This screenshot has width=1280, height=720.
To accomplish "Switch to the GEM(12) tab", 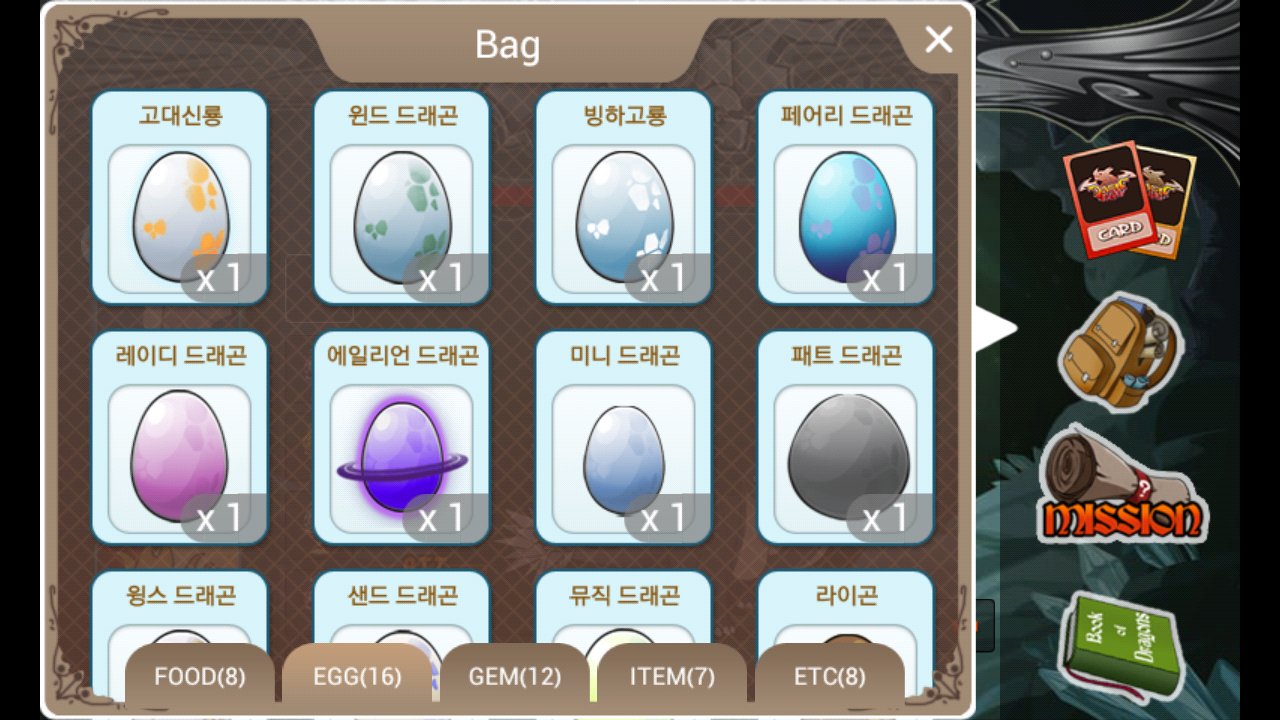I will coord(515,677).
